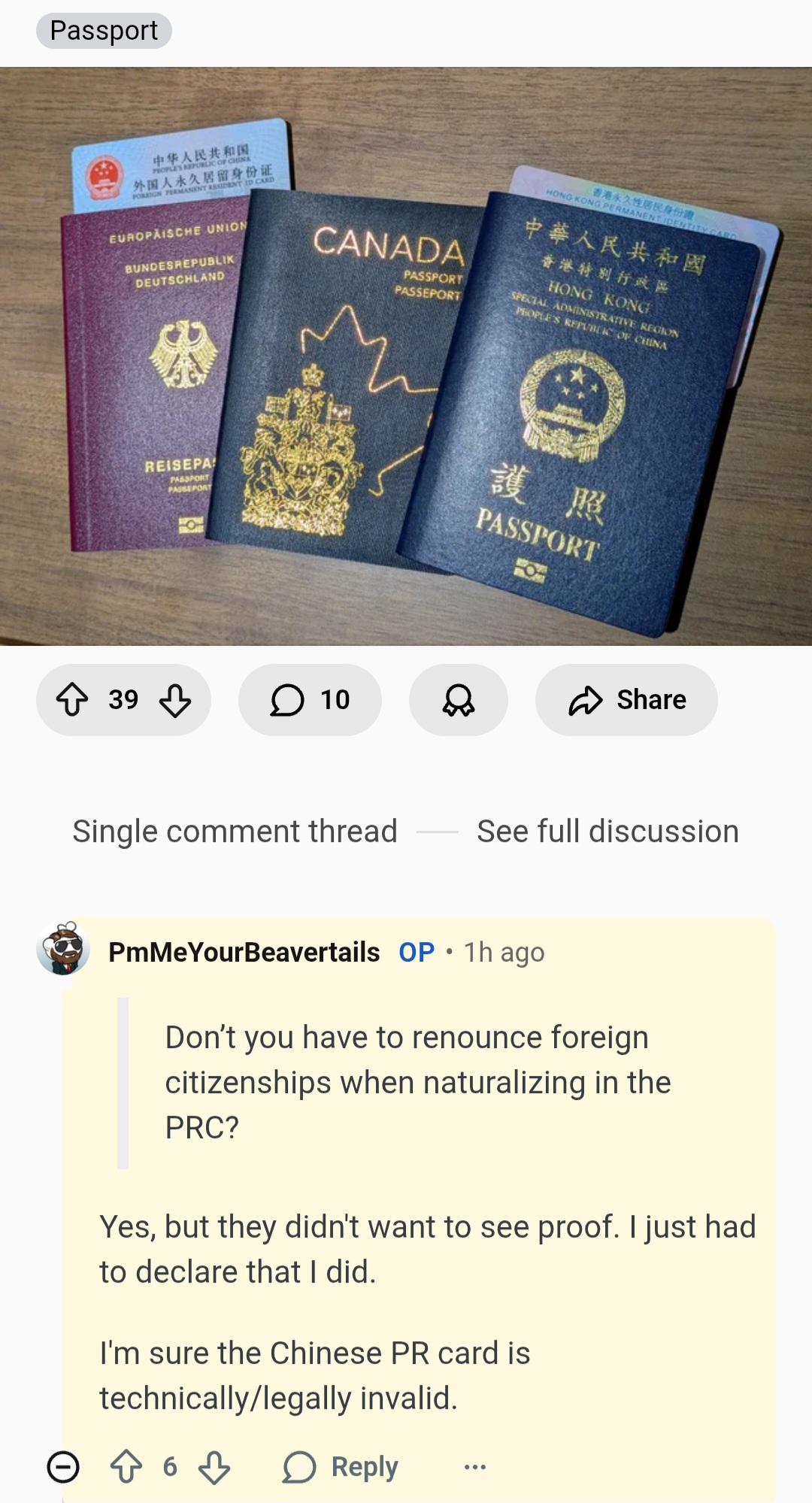
Task: Downvote the OP's comment
Action: [x=214, y=1467]
